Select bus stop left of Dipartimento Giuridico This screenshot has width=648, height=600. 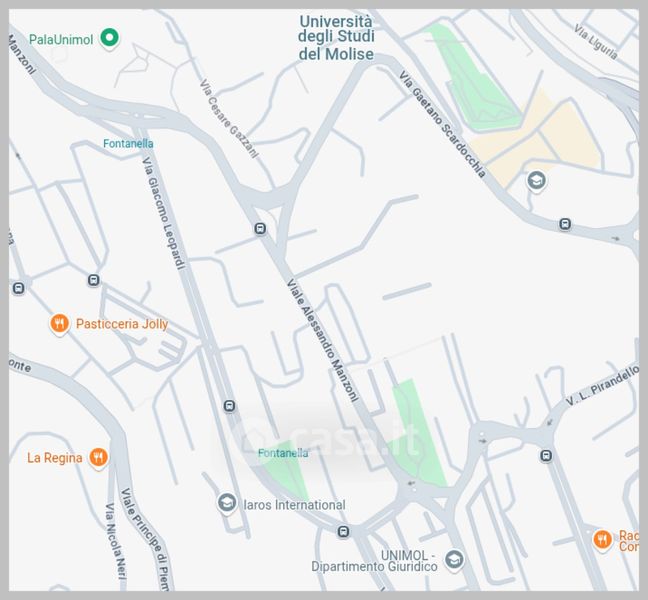343,531
